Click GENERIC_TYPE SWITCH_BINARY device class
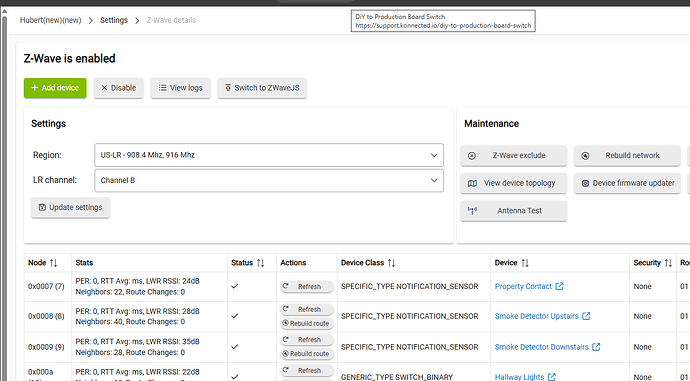The image size is (690, 381). tap(397, 377)
